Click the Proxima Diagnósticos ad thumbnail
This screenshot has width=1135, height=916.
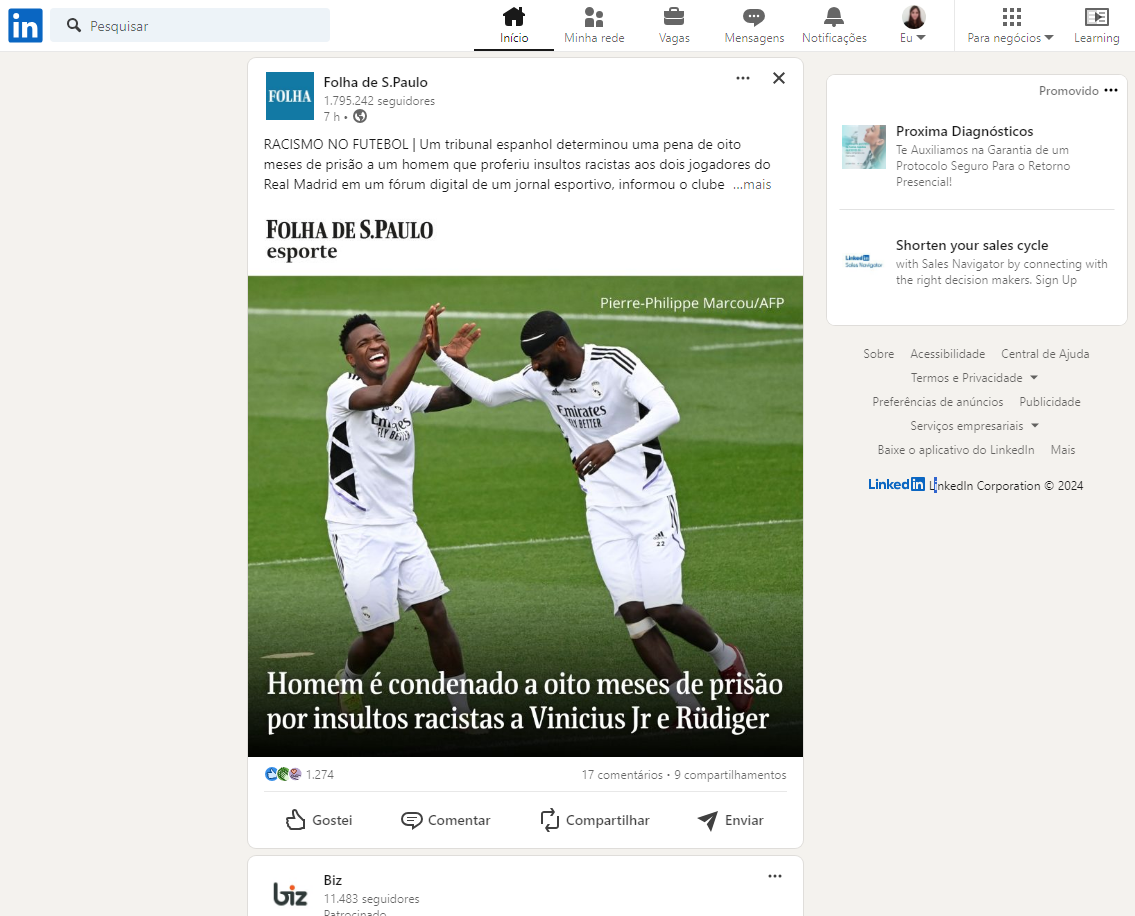[x=864, y=147]
